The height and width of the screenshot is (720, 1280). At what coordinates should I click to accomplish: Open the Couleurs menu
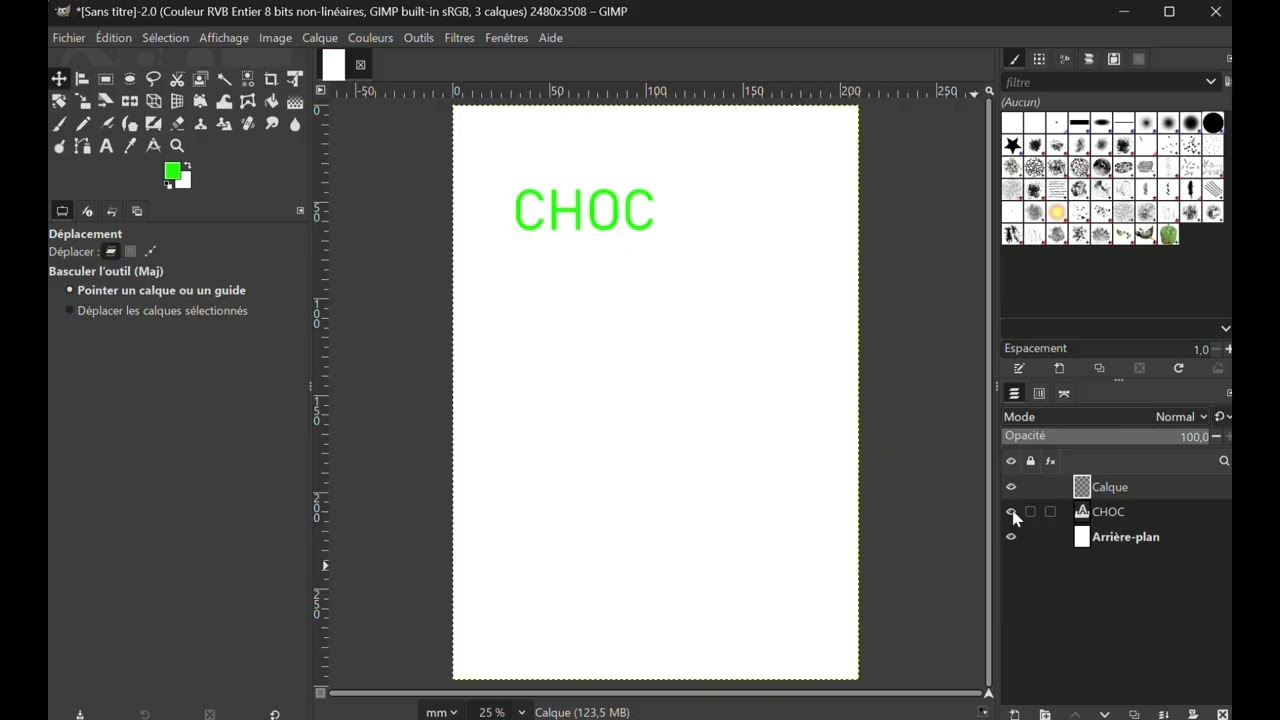[370, 38]
